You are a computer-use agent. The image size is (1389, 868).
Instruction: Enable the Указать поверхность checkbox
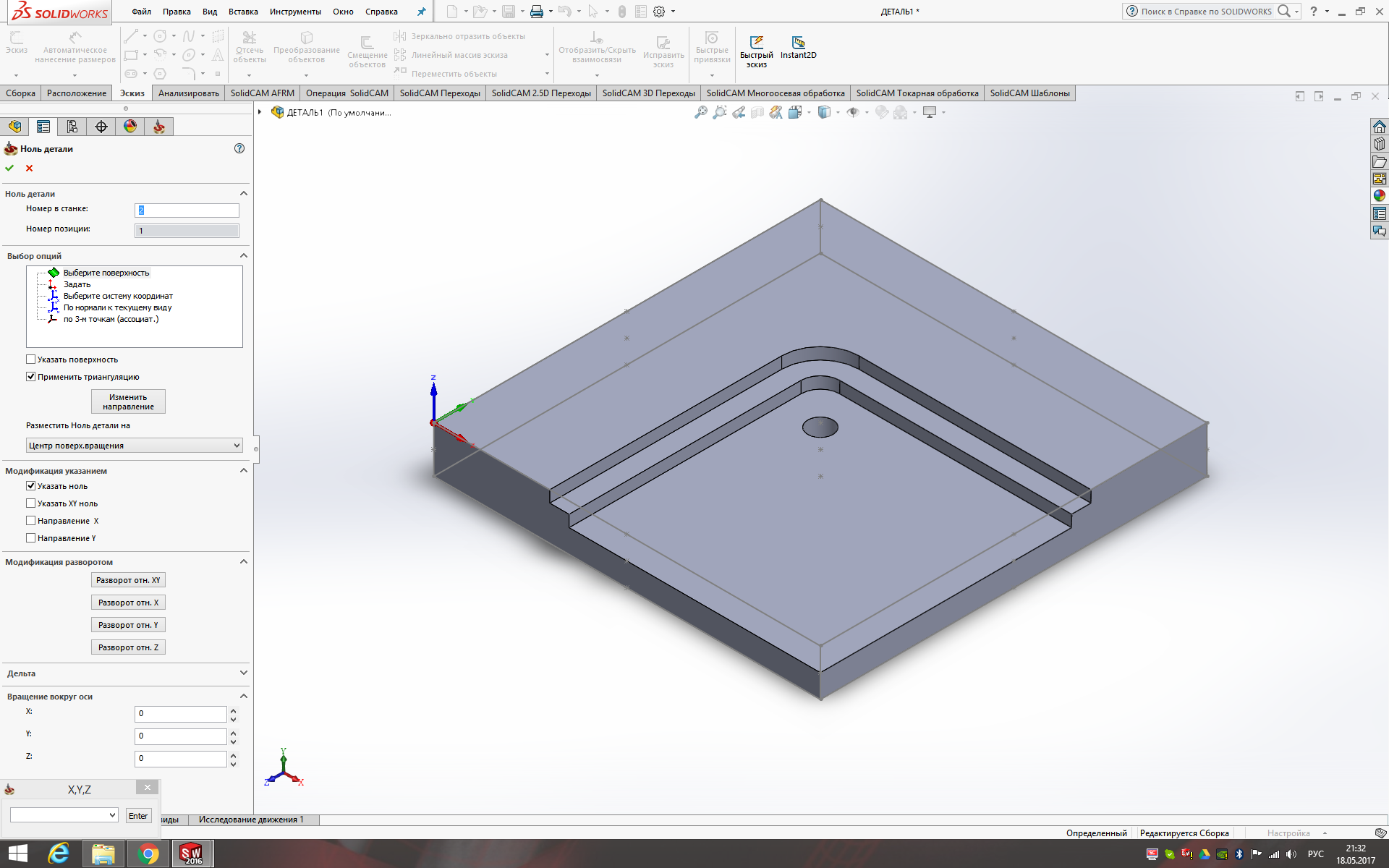point(31,359)
